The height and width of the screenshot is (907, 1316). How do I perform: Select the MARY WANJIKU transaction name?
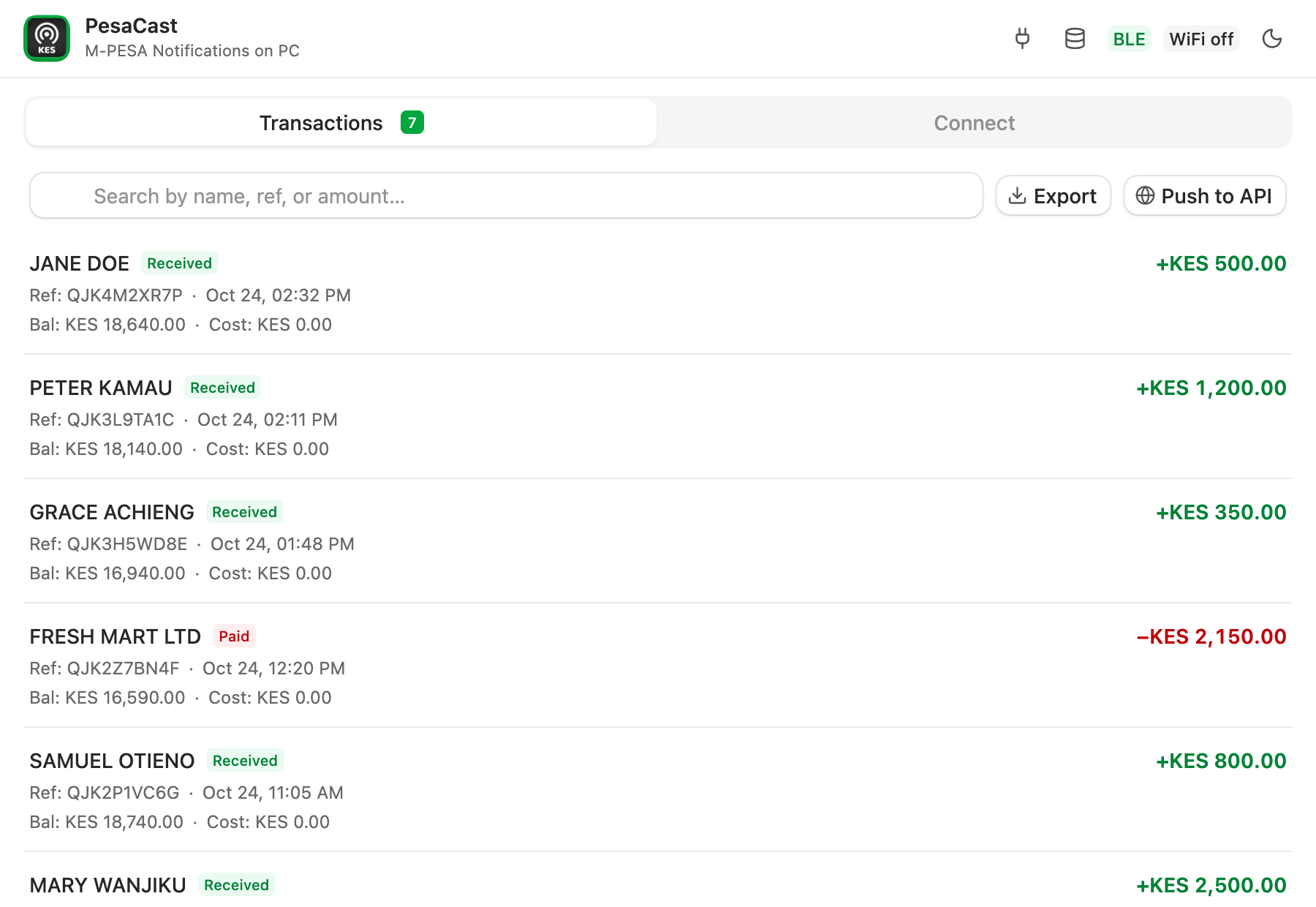click(x=107, y=885)
